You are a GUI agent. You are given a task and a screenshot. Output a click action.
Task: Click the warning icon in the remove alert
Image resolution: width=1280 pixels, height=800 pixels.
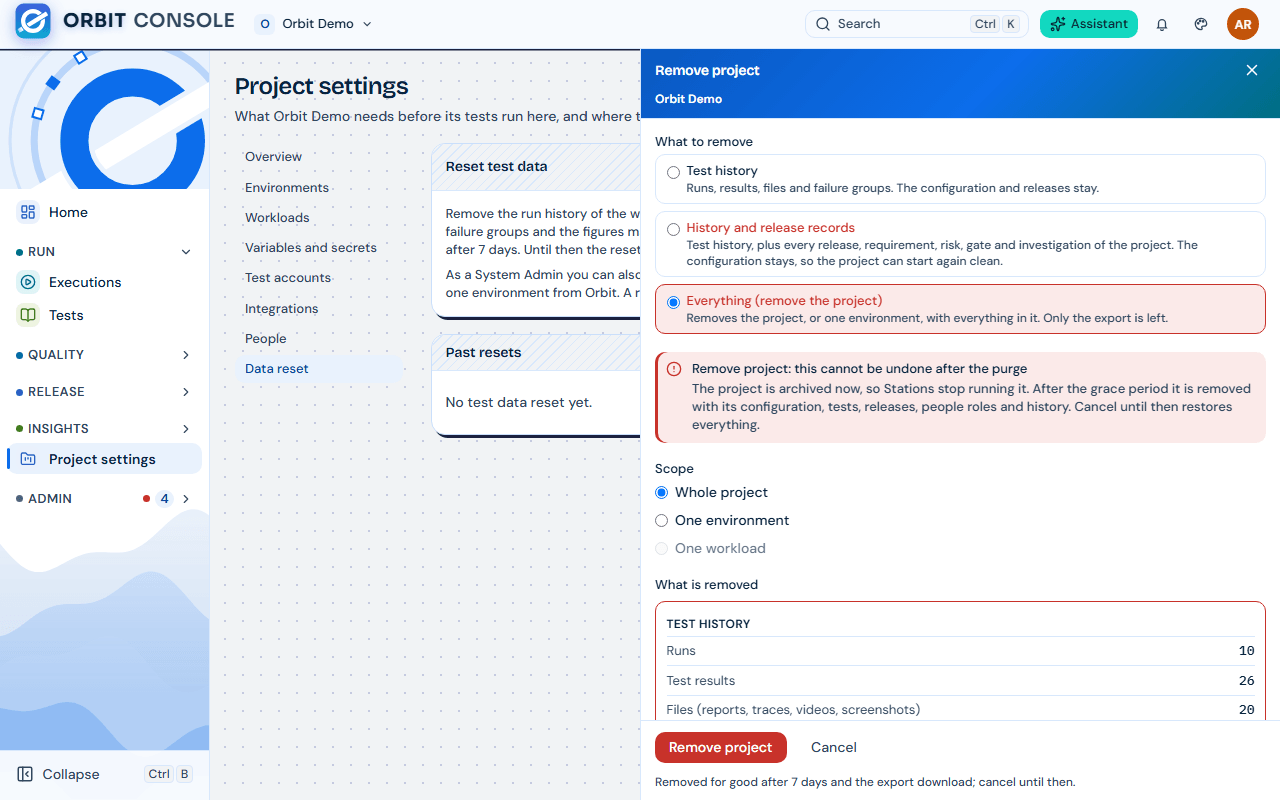coord(674,369)
